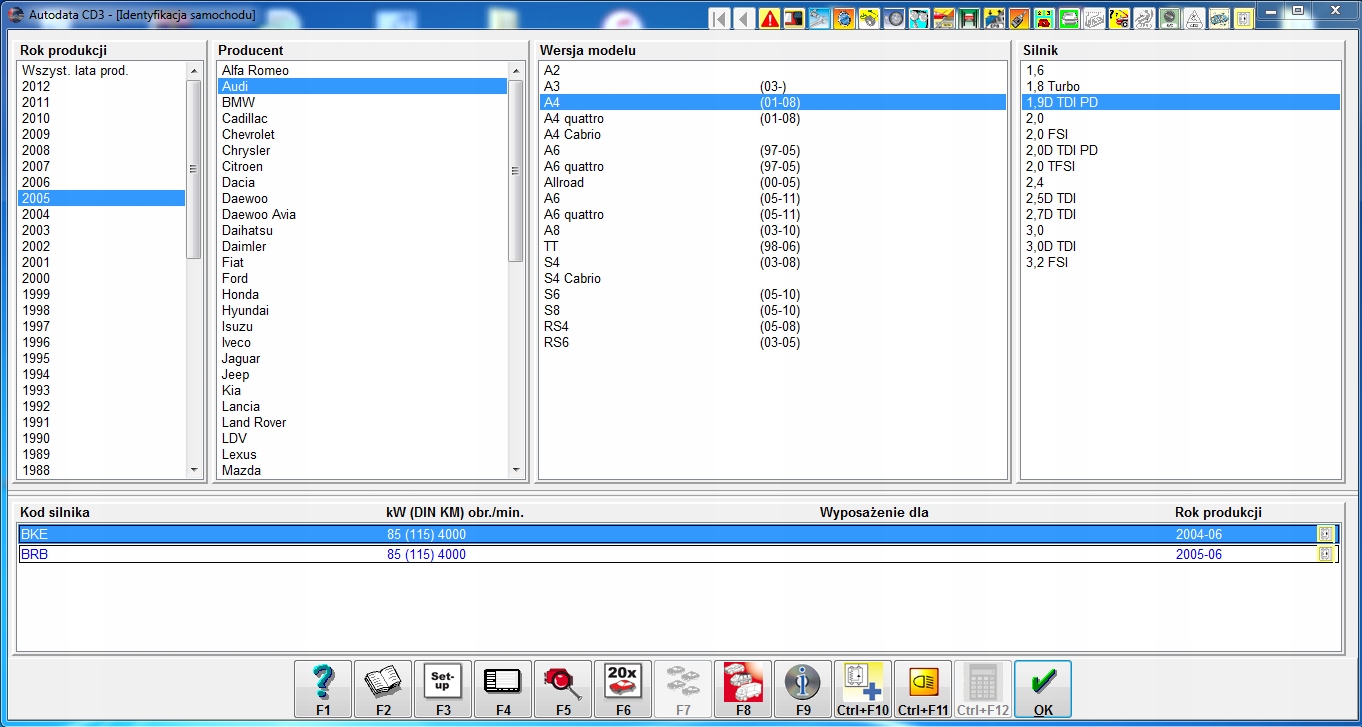Screen dimensions: 1362x727
Task: Click the Producent list scroll-down arrow
Action: click(516, 470)
